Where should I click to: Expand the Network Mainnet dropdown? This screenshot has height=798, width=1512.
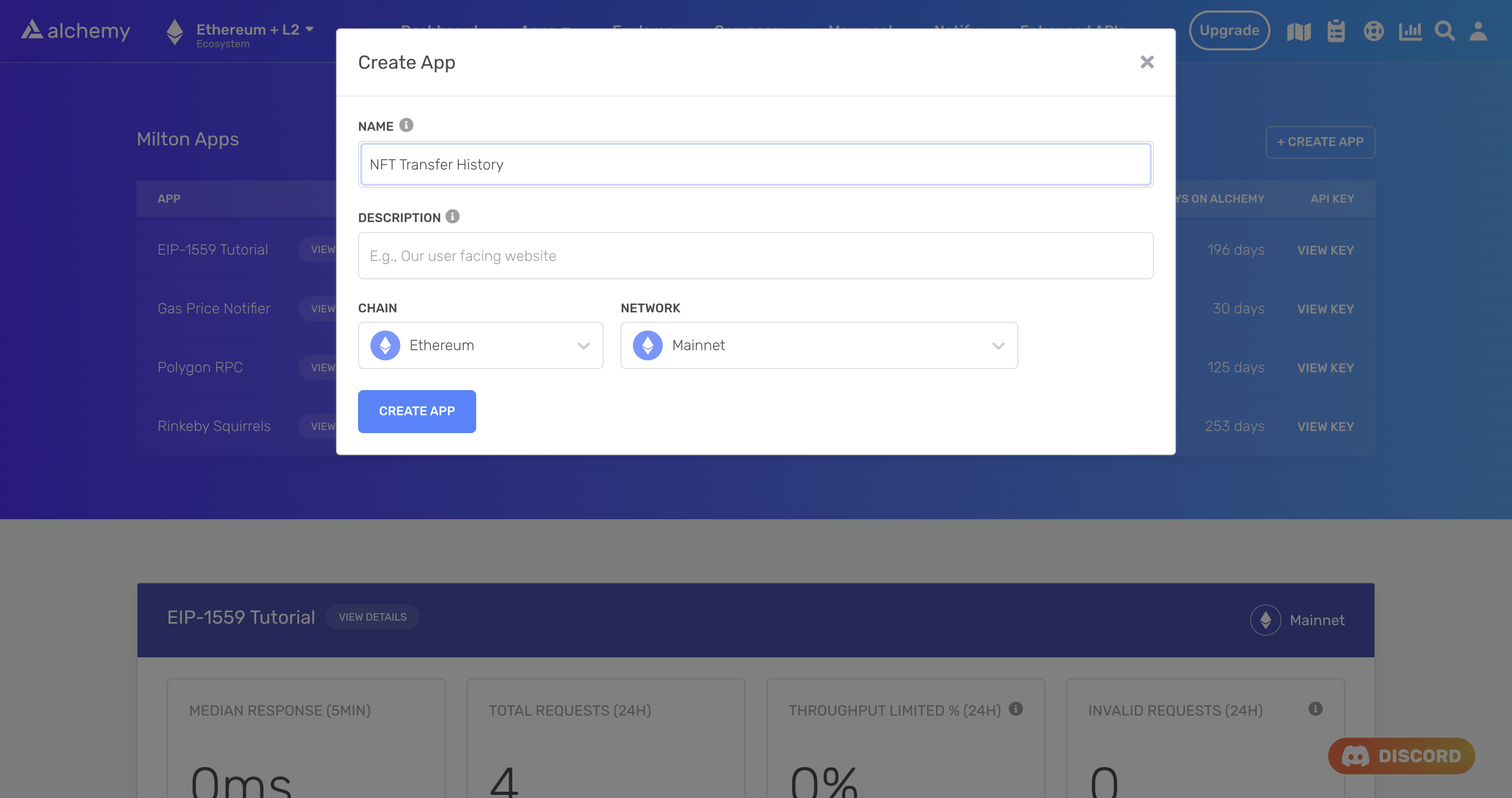[819, 345]
